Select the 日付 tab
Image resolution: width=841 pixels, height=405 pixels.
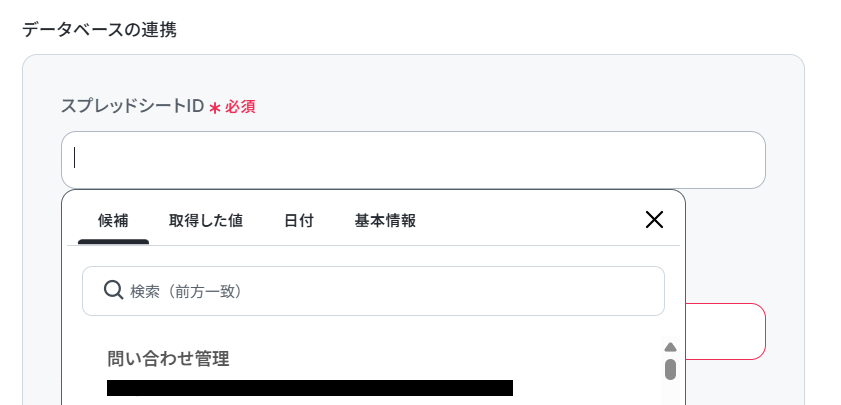pyautogui.click(x=299, y=220)
